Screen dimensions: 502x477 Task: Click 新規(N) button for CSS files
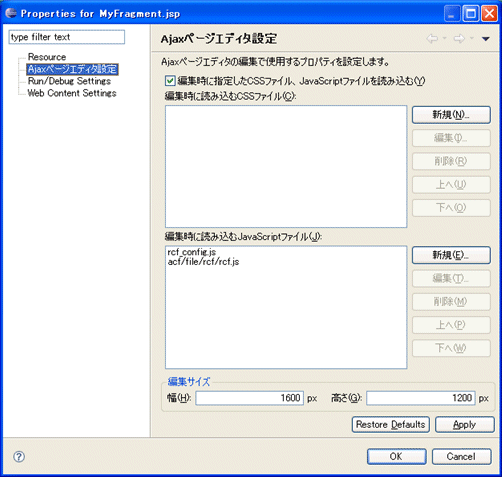(451, 115)
